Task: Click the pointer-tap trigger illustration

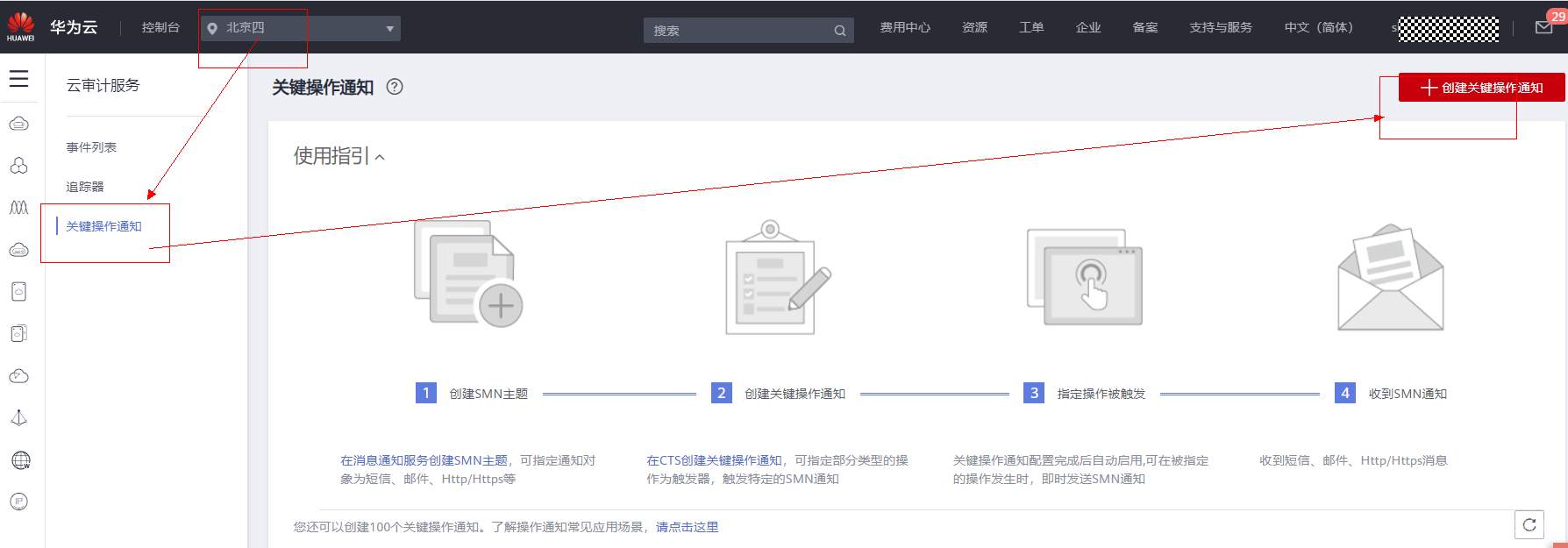Action: 1085,277
